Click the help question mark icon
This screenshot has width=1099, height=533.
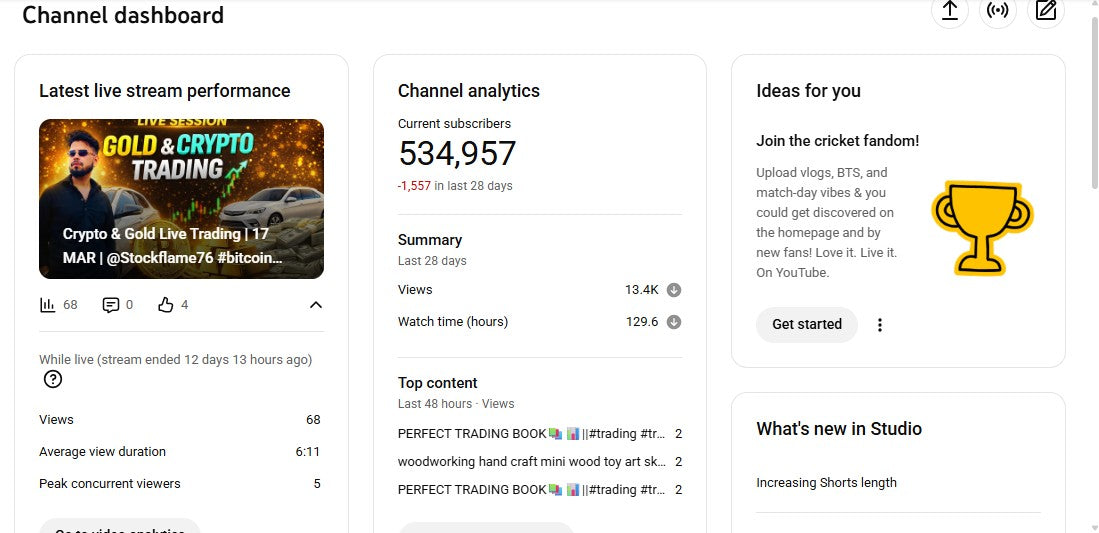pos(53,379)
